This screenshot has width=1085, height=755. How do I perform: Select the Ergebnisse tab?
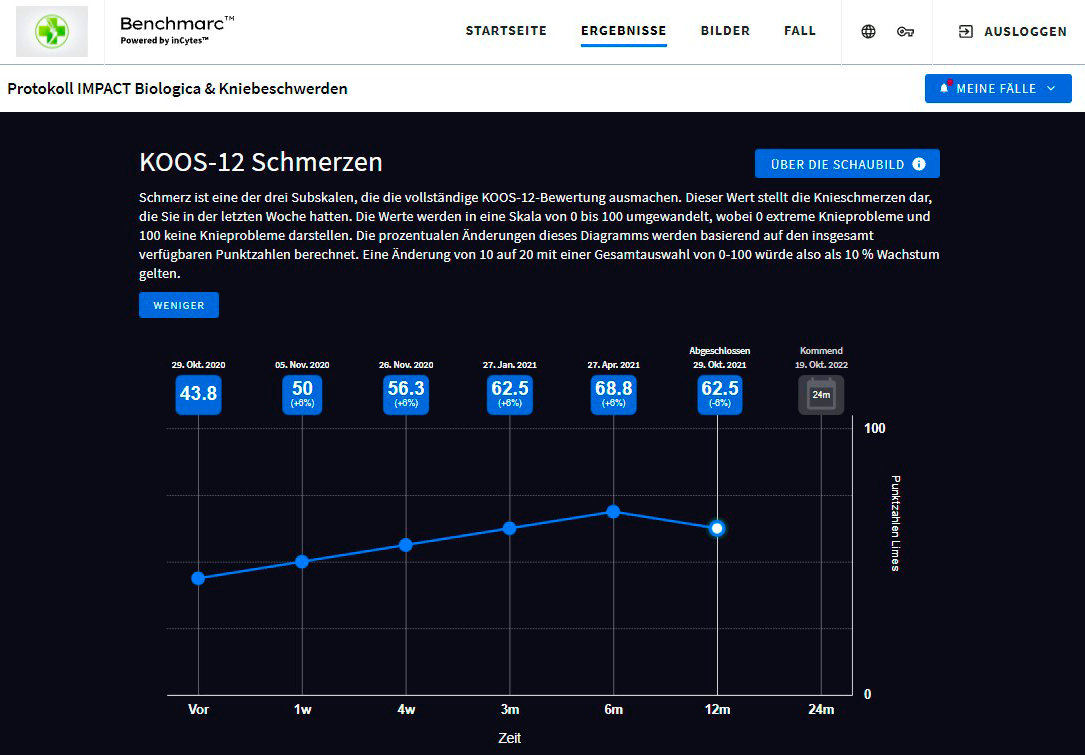coord(623,31)
